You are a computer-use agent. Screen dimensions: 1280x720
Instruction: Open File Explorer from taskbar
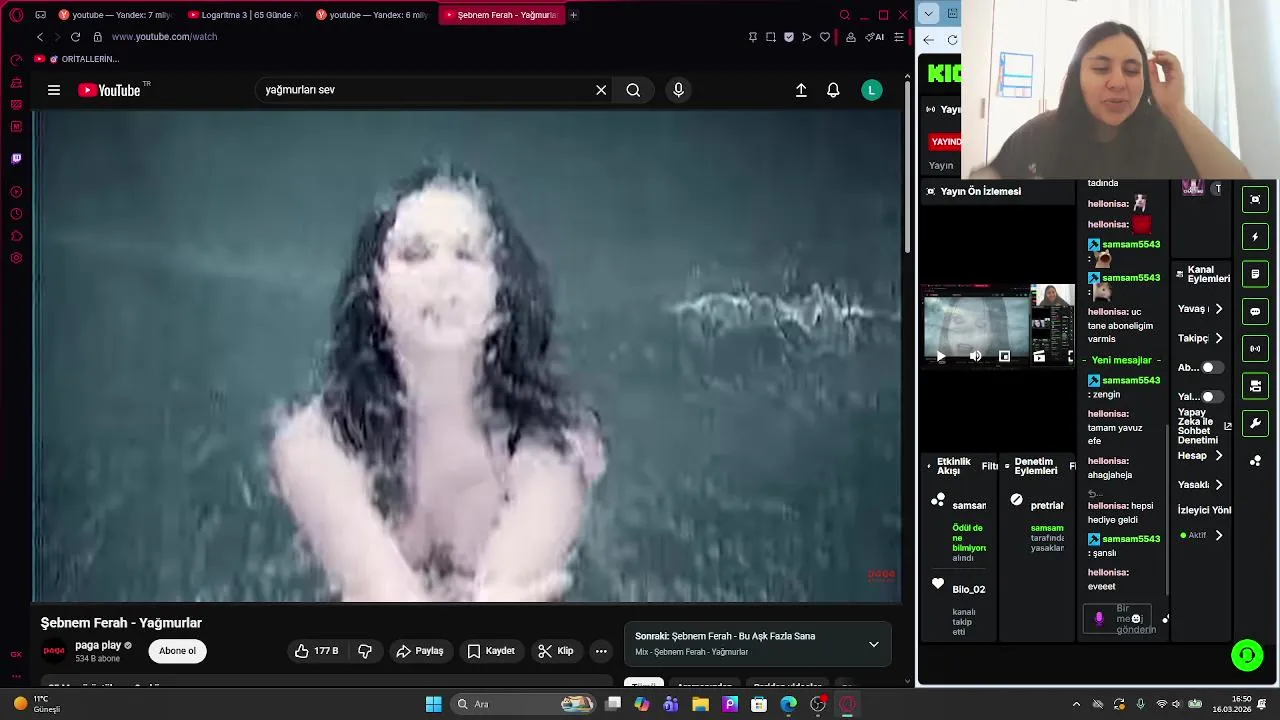click(x=700, y=704)
